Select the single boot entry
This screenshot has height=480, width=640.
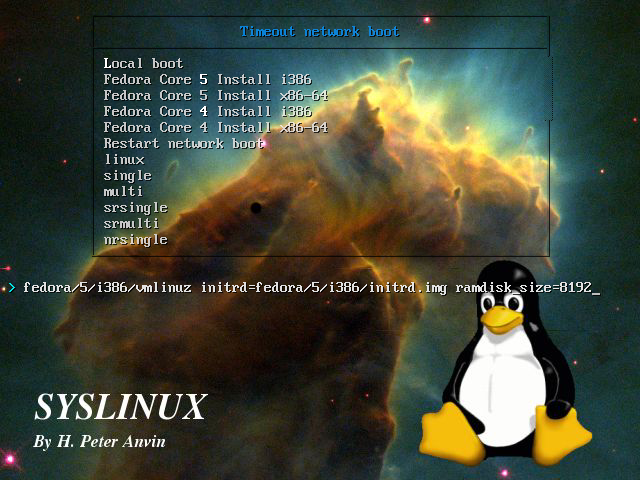127,176
